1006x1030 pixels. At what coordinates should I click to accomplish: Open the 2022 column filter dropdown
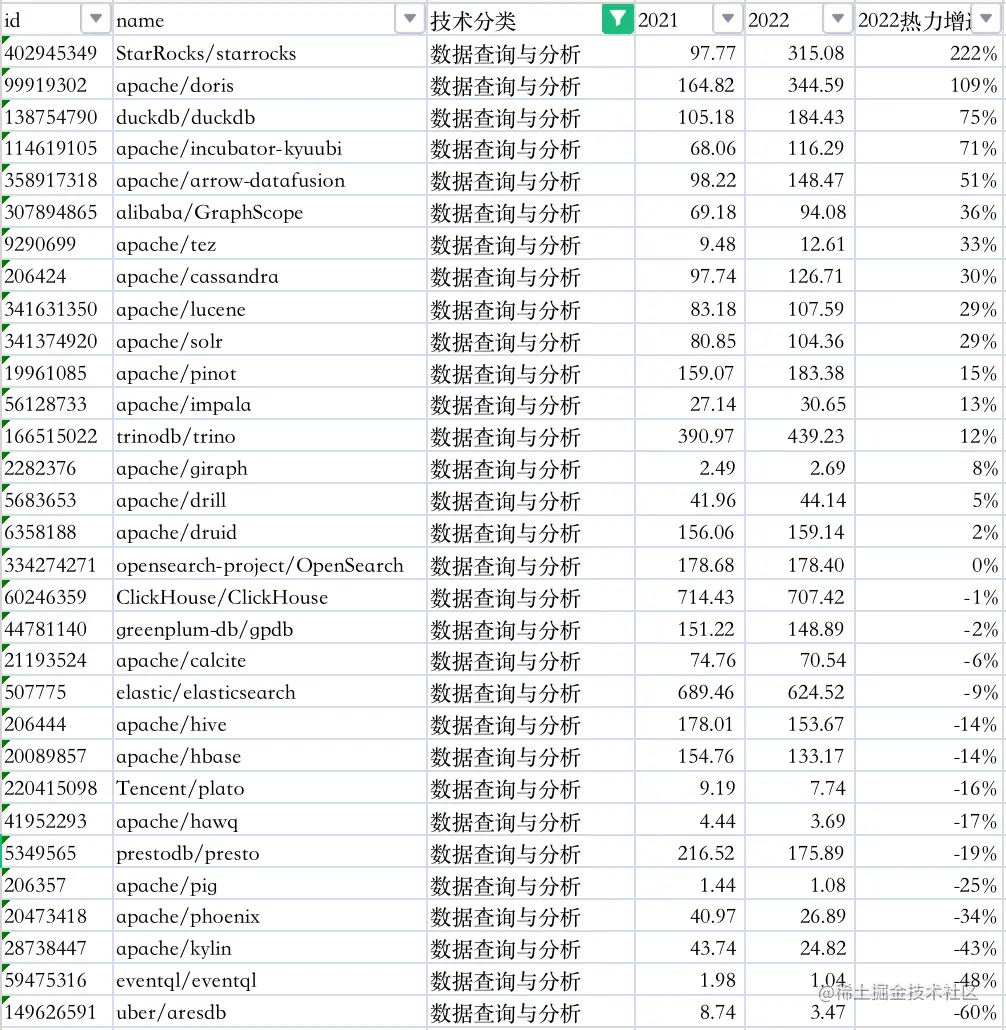click(x=837, y=19)
